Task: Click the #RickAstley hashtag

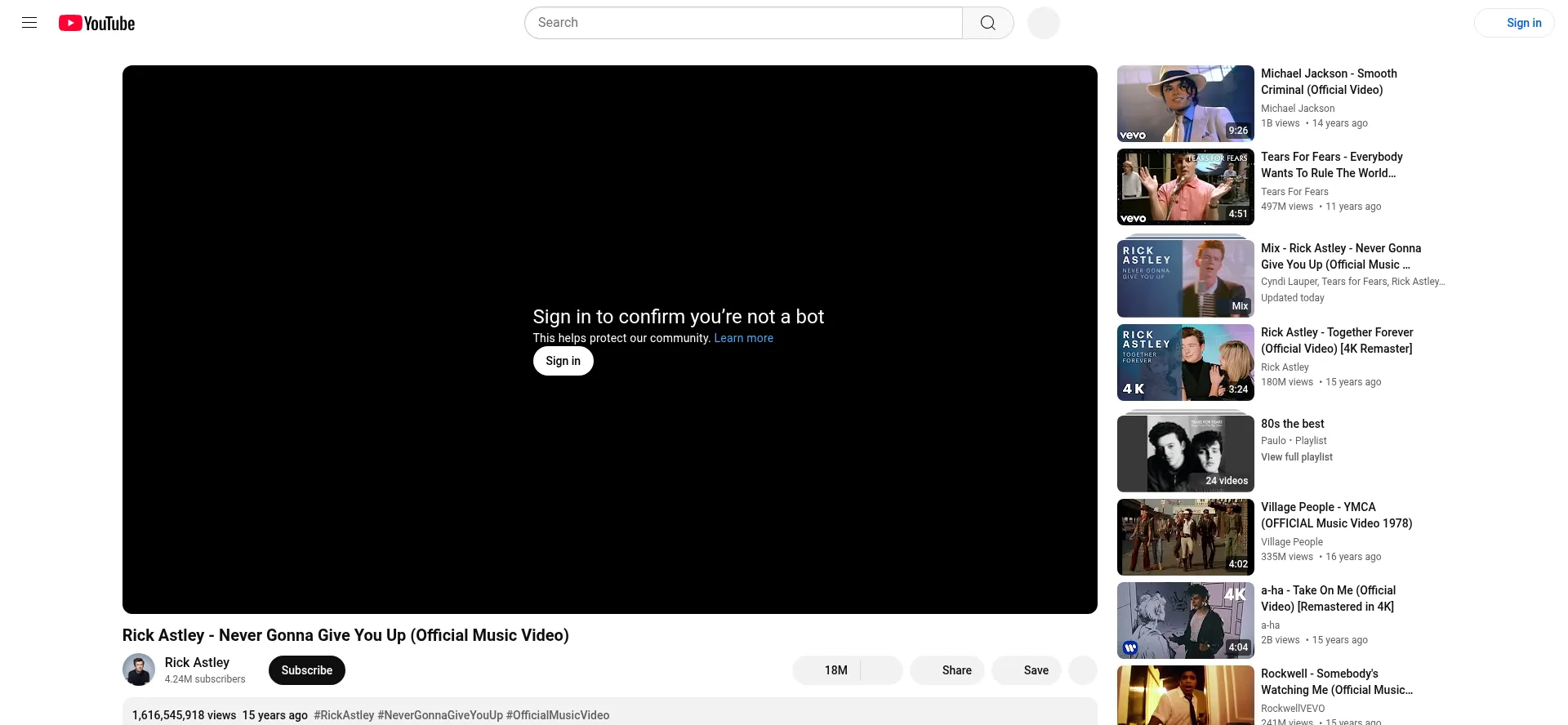Action: (344, 715)
